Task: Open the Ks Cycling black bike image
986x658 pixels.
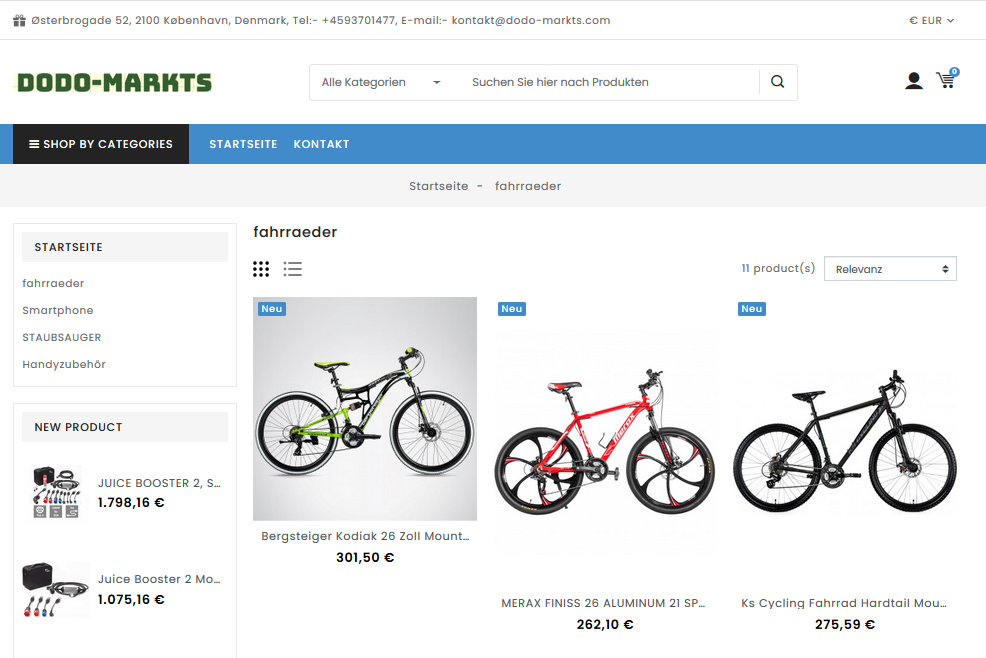Action: (x=845, y=442)
